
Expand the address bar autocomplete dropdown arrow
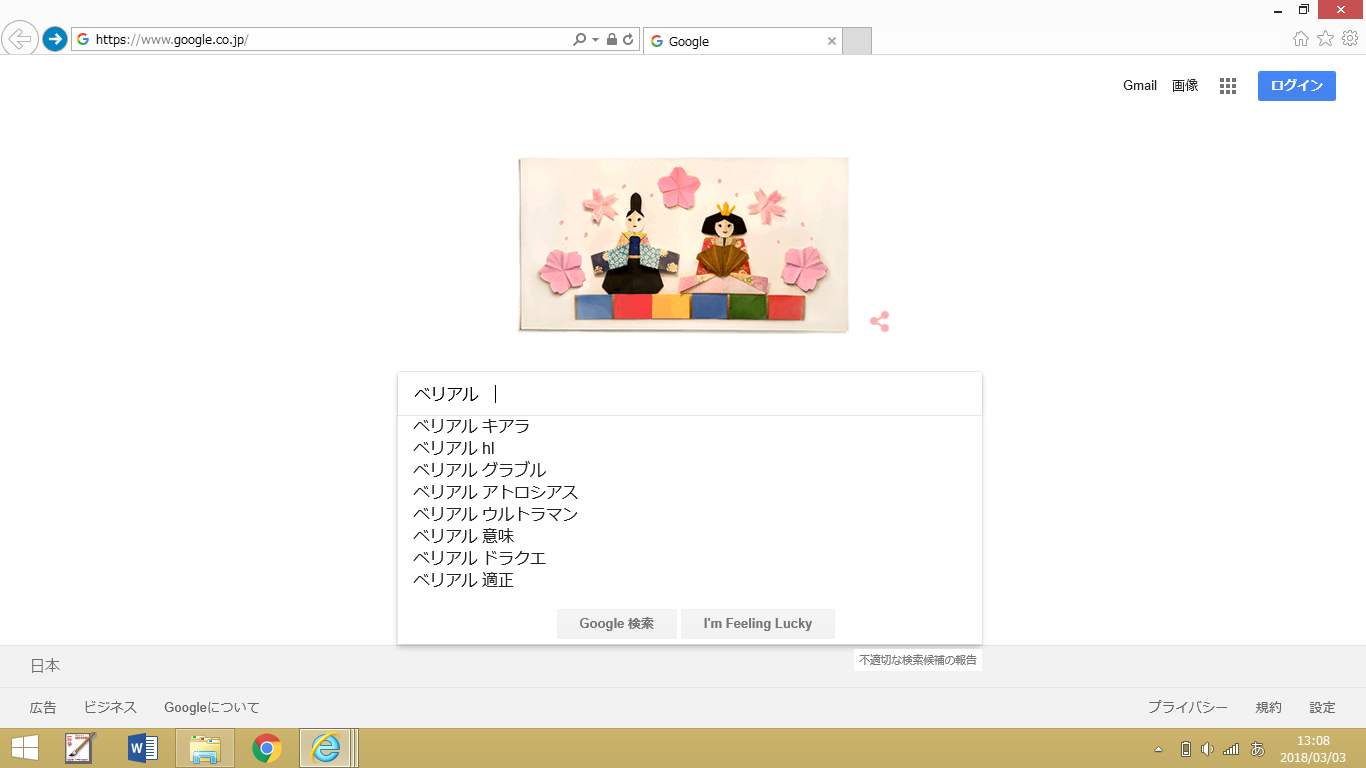pyautogui.click(x=595, y=40)
